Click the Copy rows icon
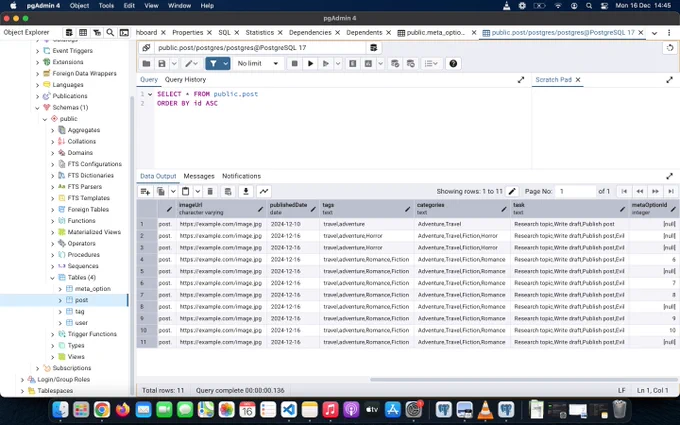The height and width of the screenshot is (425, 680). (161, 191)
